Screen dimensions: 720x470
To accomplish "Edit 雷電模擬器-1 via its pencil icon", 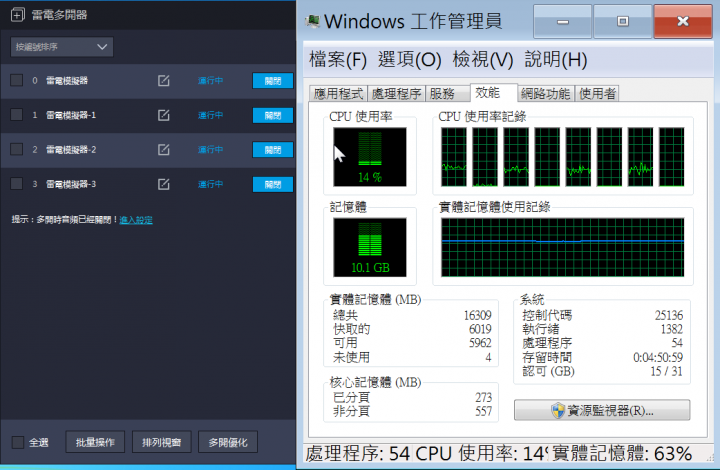I will pos(163,115).
